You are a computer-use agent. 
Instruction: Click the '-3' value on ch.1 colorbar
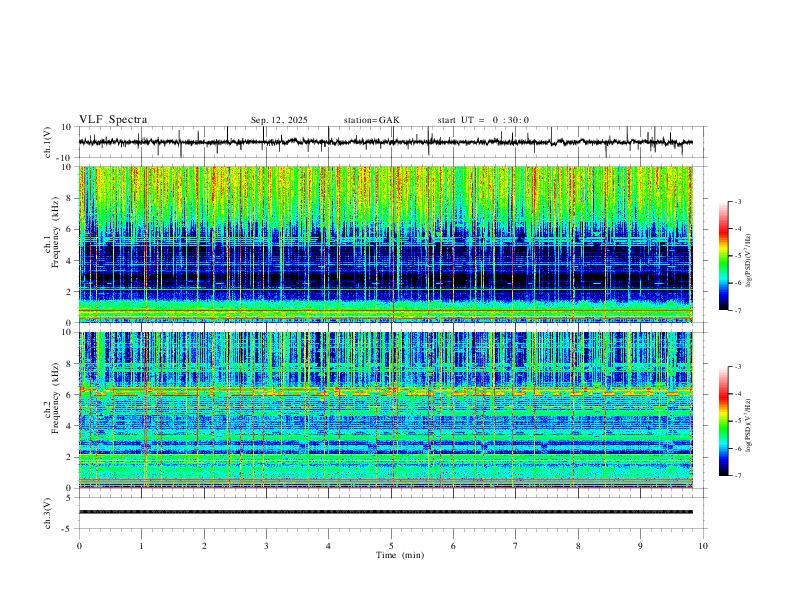[x=737, y=201]
